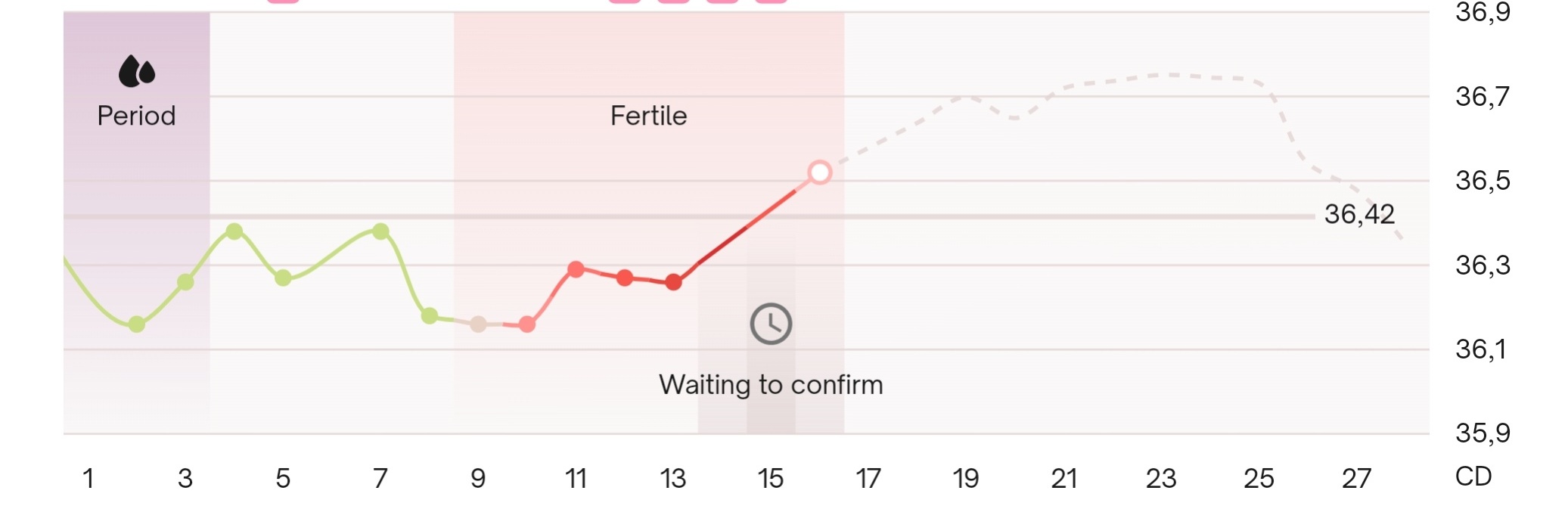This screenshot has height=506, width=1568.
Task: Select the green temperature point on day 7
Action: [x=381, y=231]
